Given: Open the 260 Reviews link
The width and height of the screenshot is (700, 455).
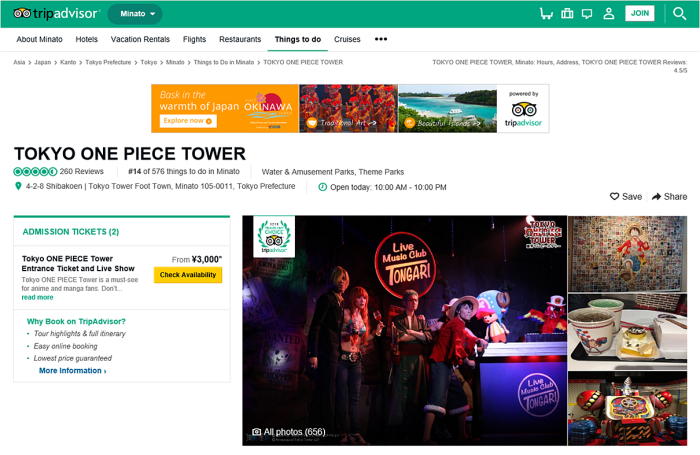Looking at the screenshot, I should (x=82, y=171).
